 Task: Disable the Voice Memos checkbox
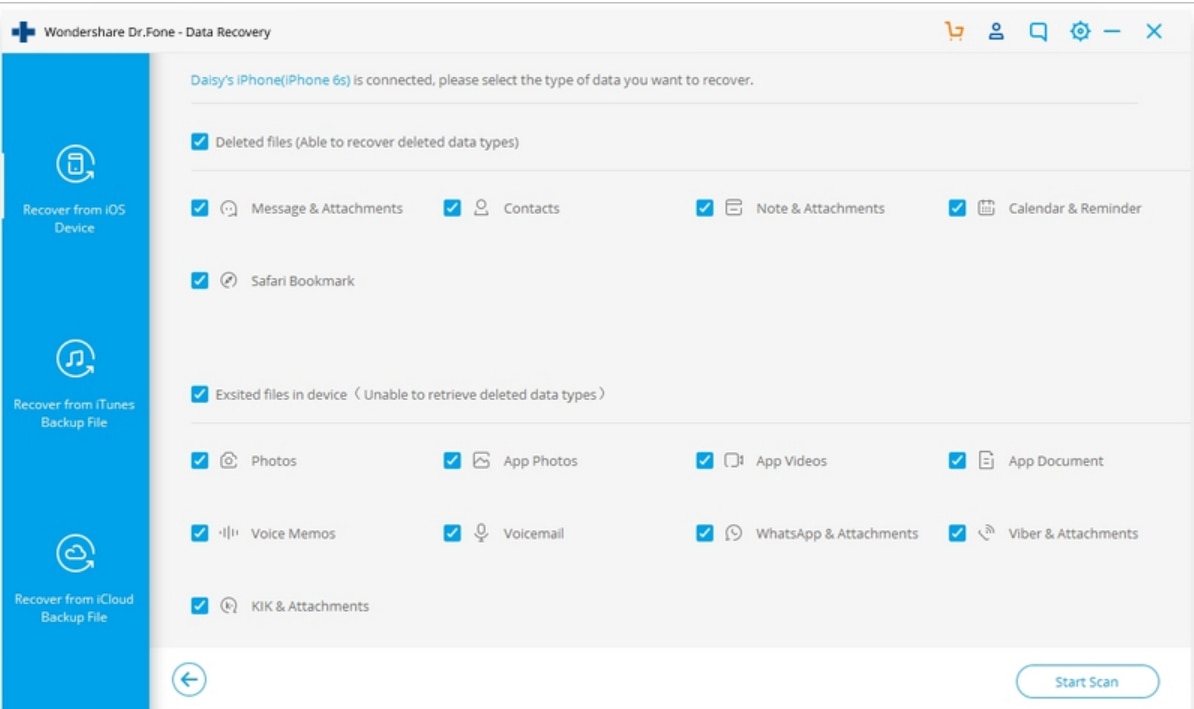(x=200, y=533)
